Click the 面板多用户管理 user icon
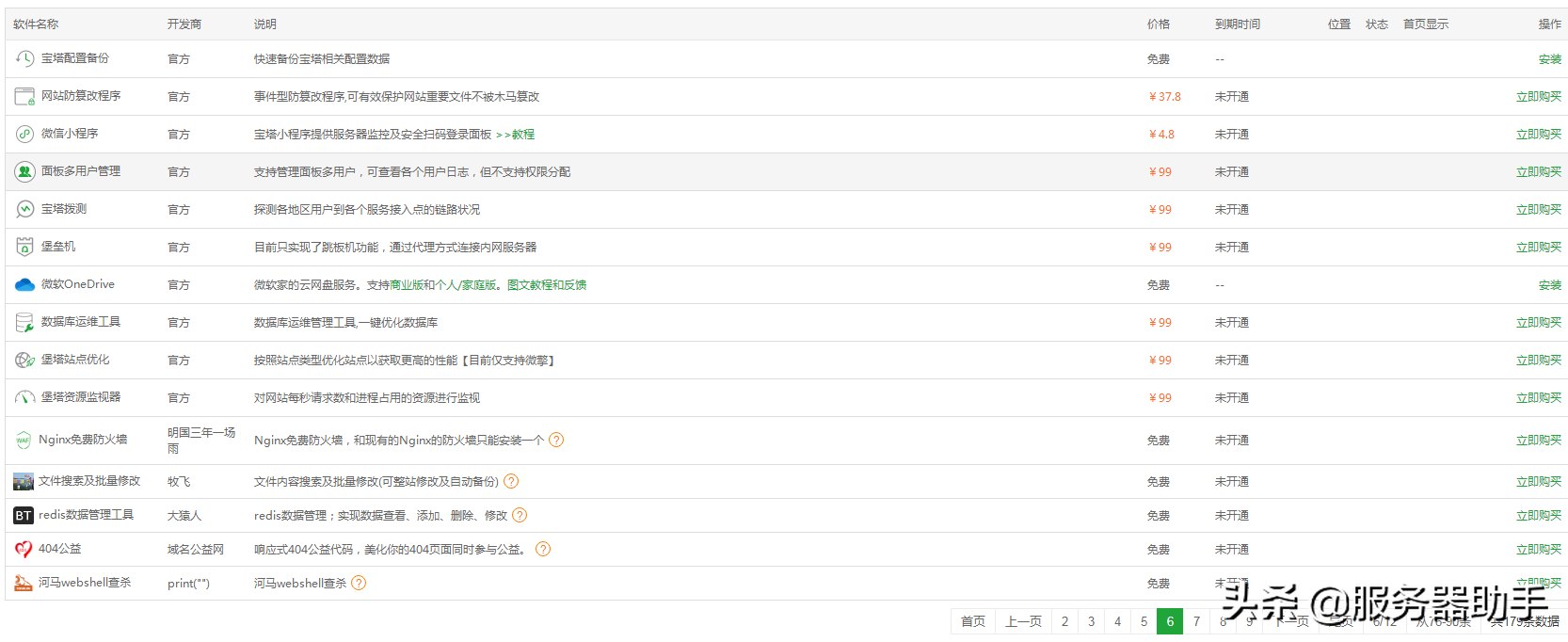 [x=24, y=171]
